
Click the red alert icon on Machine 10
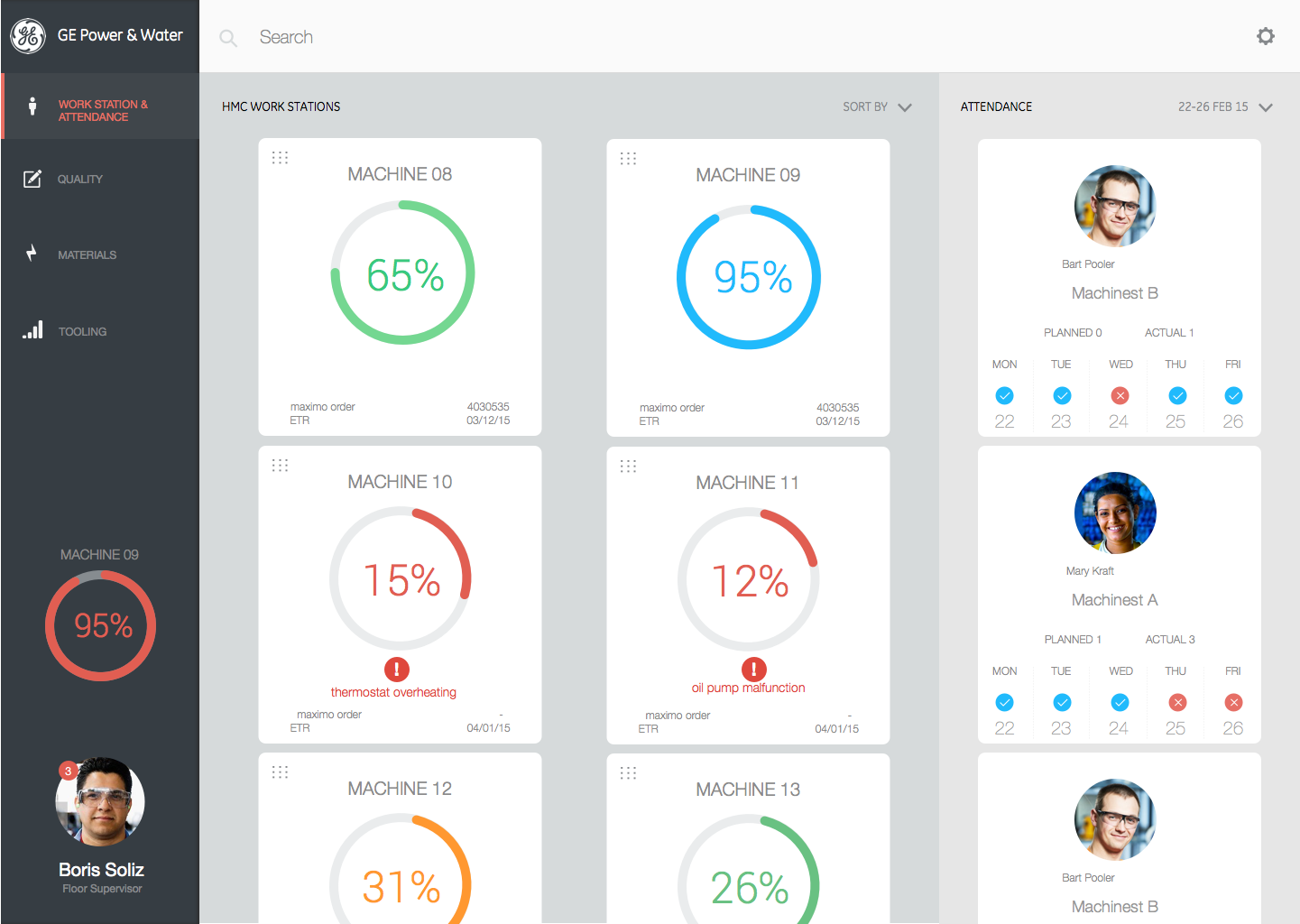(x=397, y=670)
